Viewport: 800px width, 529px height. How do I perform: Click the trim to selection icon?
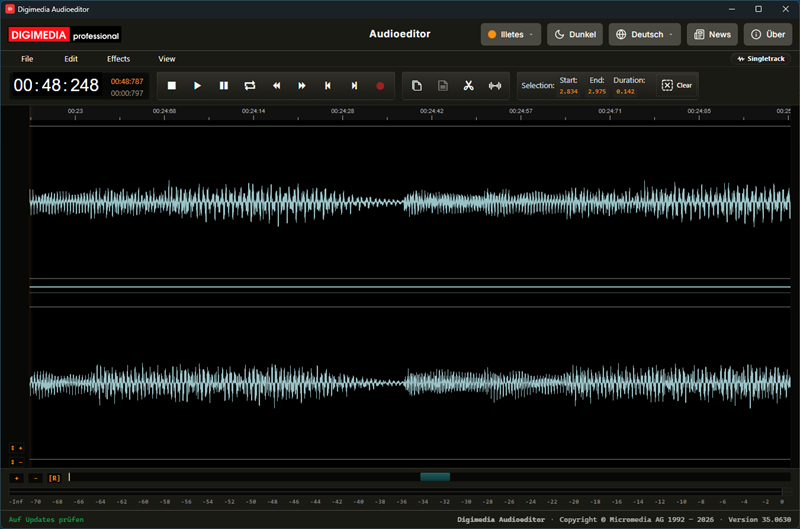[495, 86]
